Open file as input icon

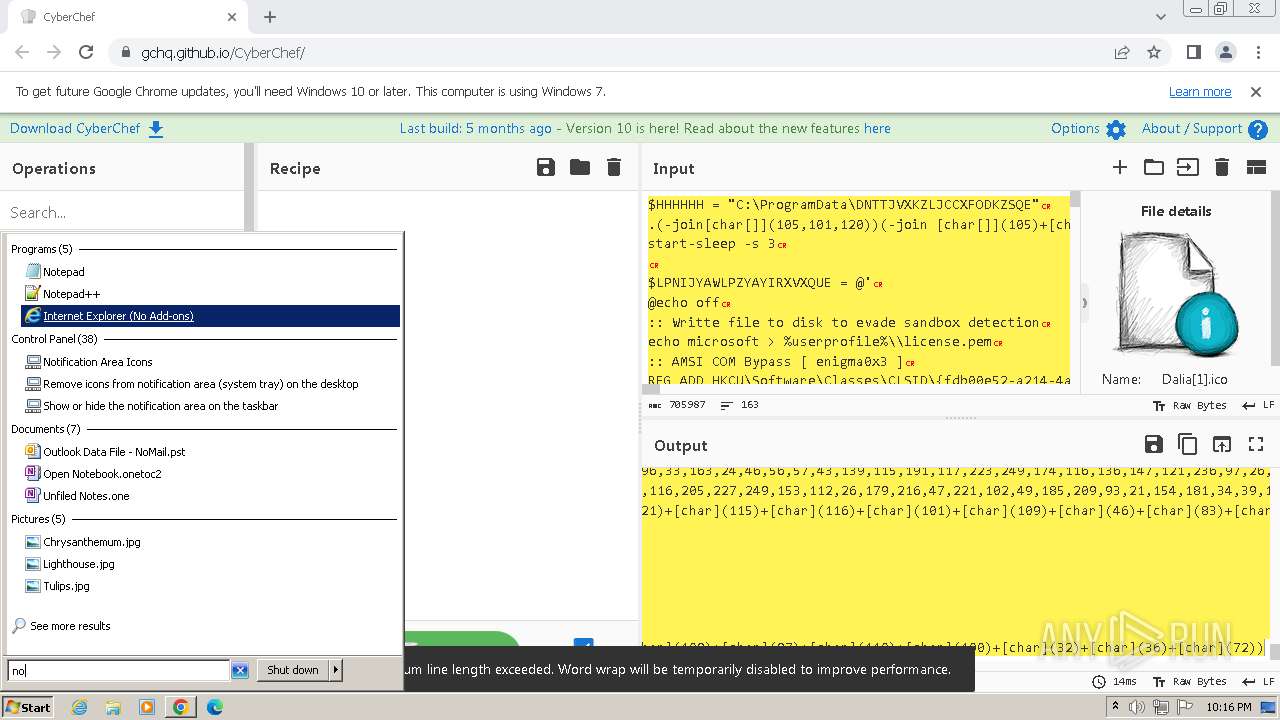click(x=1188, y=167)
